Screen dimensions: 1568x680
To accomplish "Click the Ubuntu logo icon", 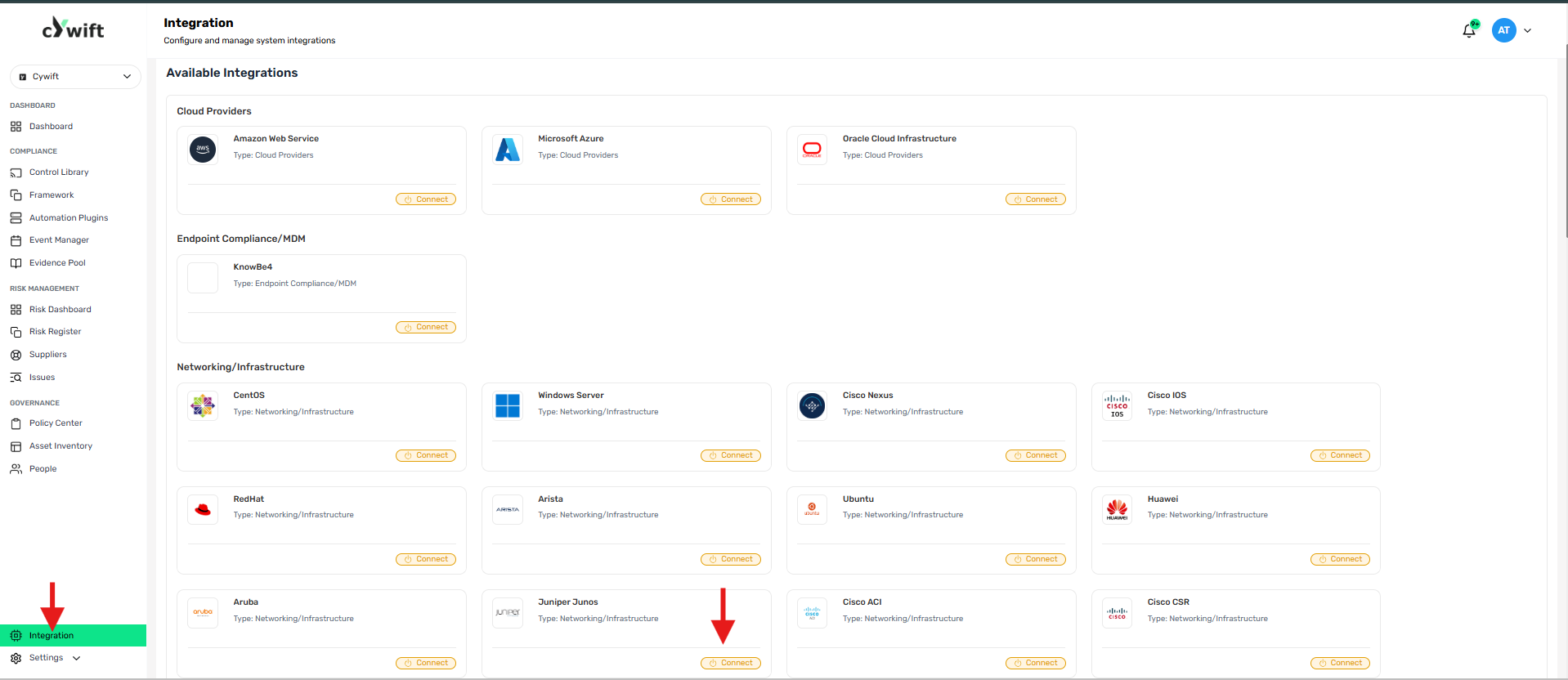I will point(812,510).
